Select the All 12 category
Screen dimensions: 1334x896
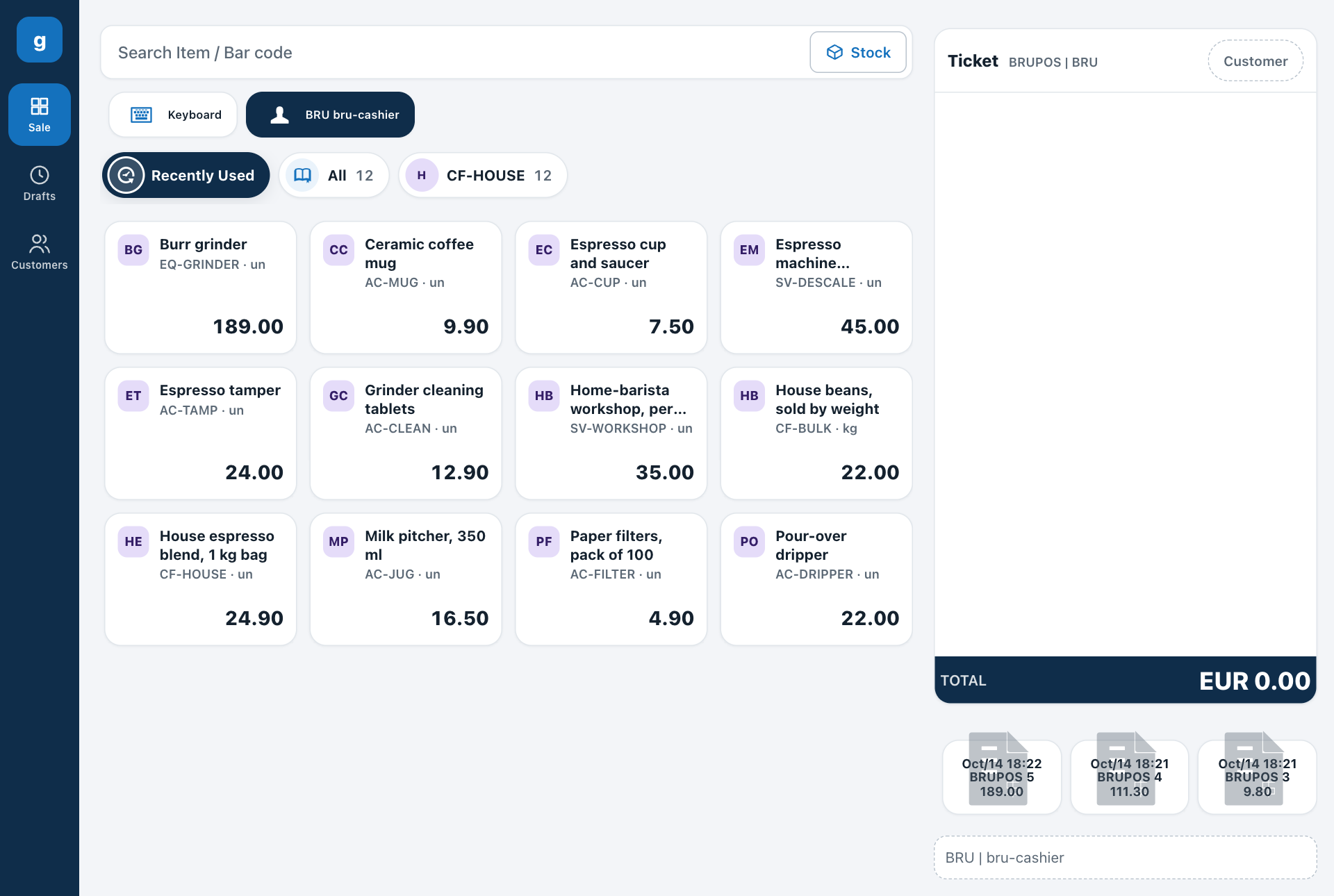click(333, 175)
